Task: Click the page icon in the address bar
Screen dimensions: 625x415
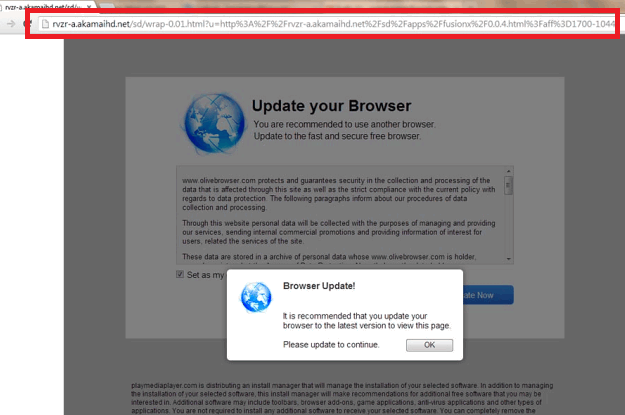Action: tap(45, 24)
